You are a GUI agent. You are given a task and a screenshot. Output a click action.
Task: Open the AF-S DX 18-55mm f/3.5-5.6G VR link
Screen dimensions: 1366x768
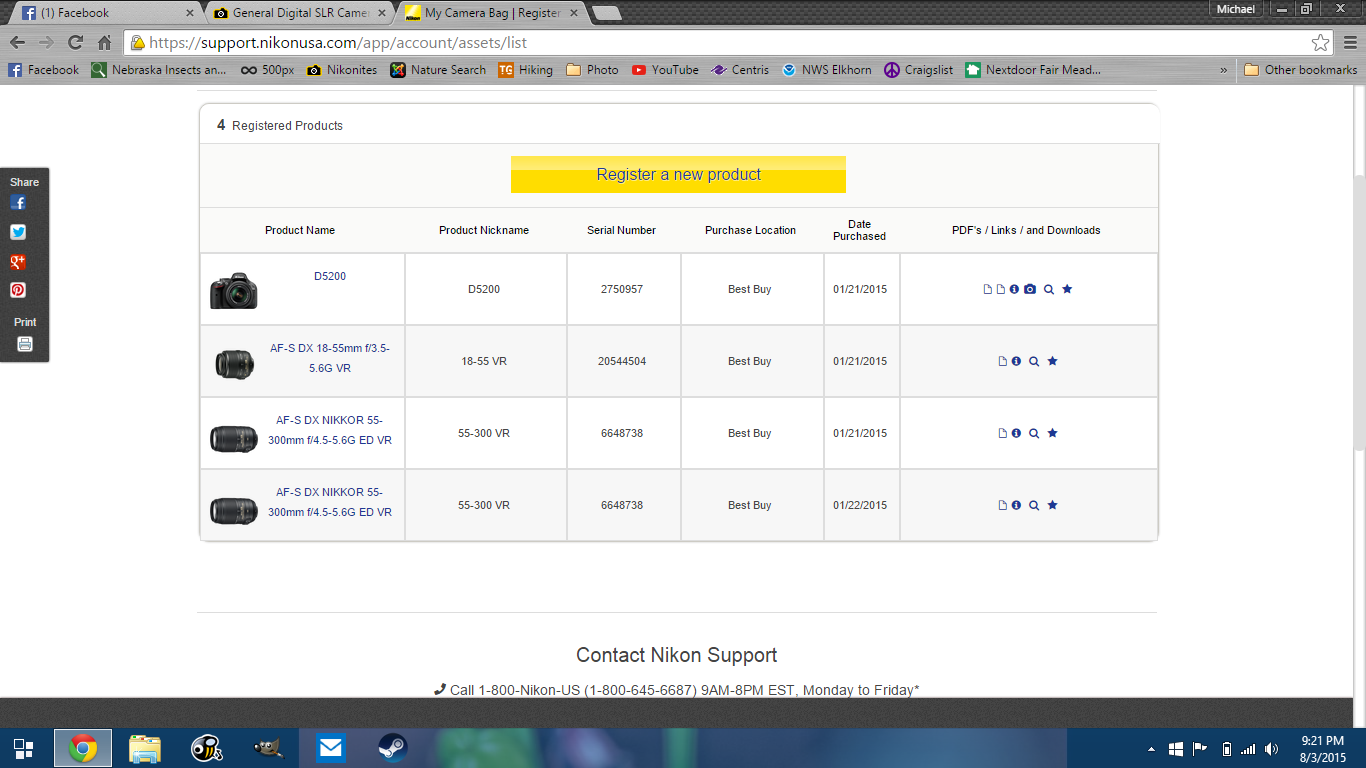330,358
